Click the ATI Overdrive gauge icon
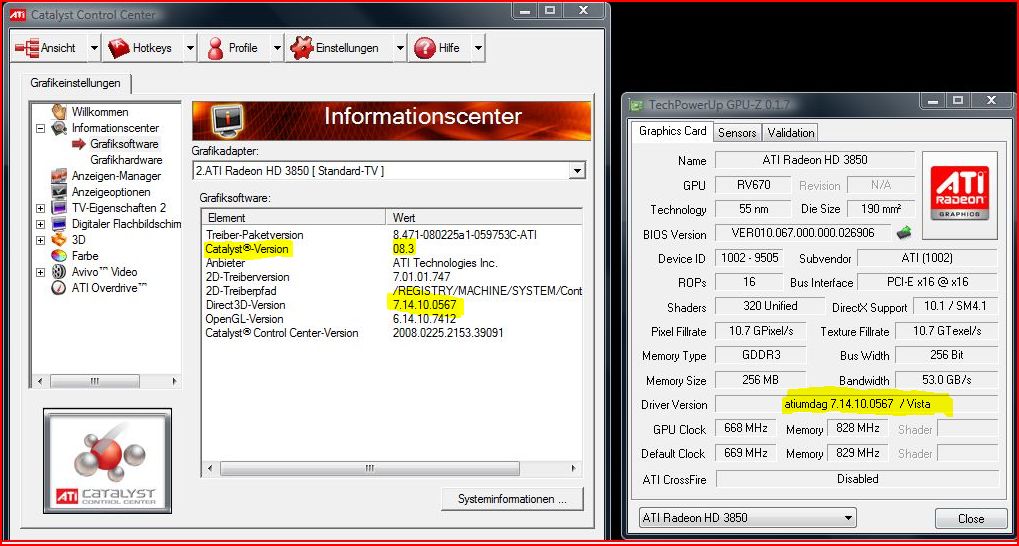This screenshot has height=546, width=1019. click(x=59, y=288)
